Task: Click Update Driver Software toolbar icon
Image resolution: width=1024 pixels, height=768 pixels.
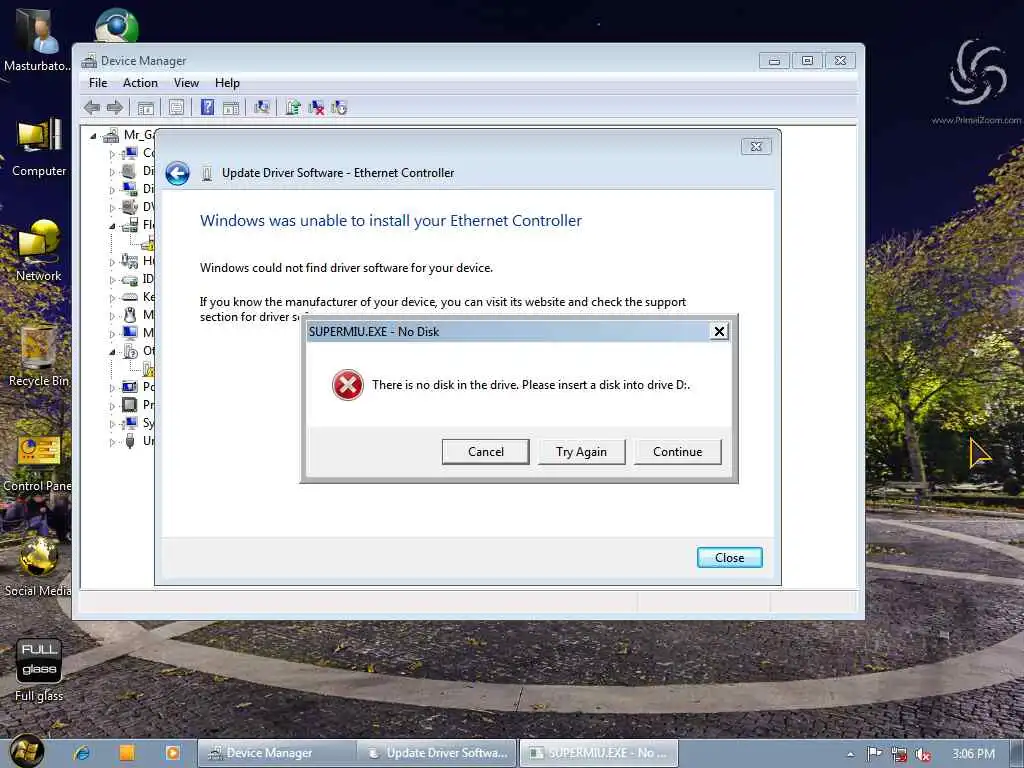Action: pos(293,107)
